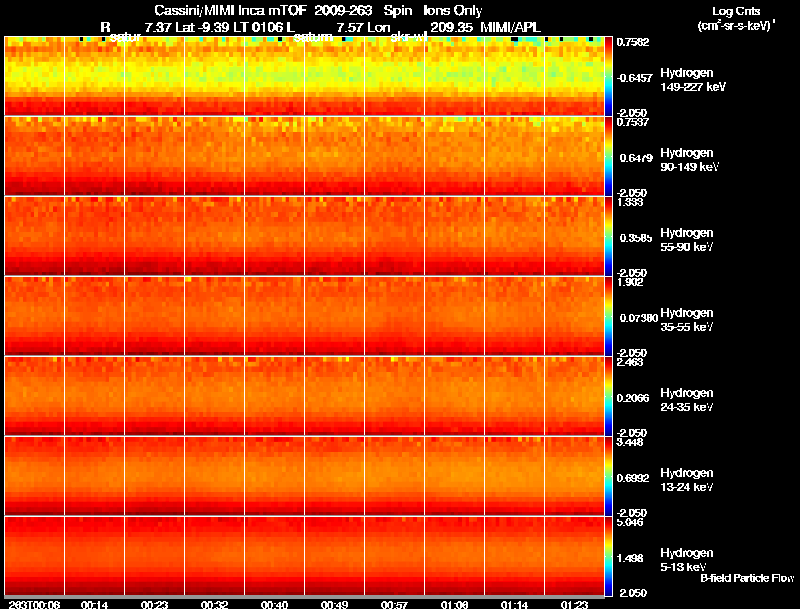Click the 263T00:06 time axis label
Viewport: 800px width, 609px height.
coord(34,604)
